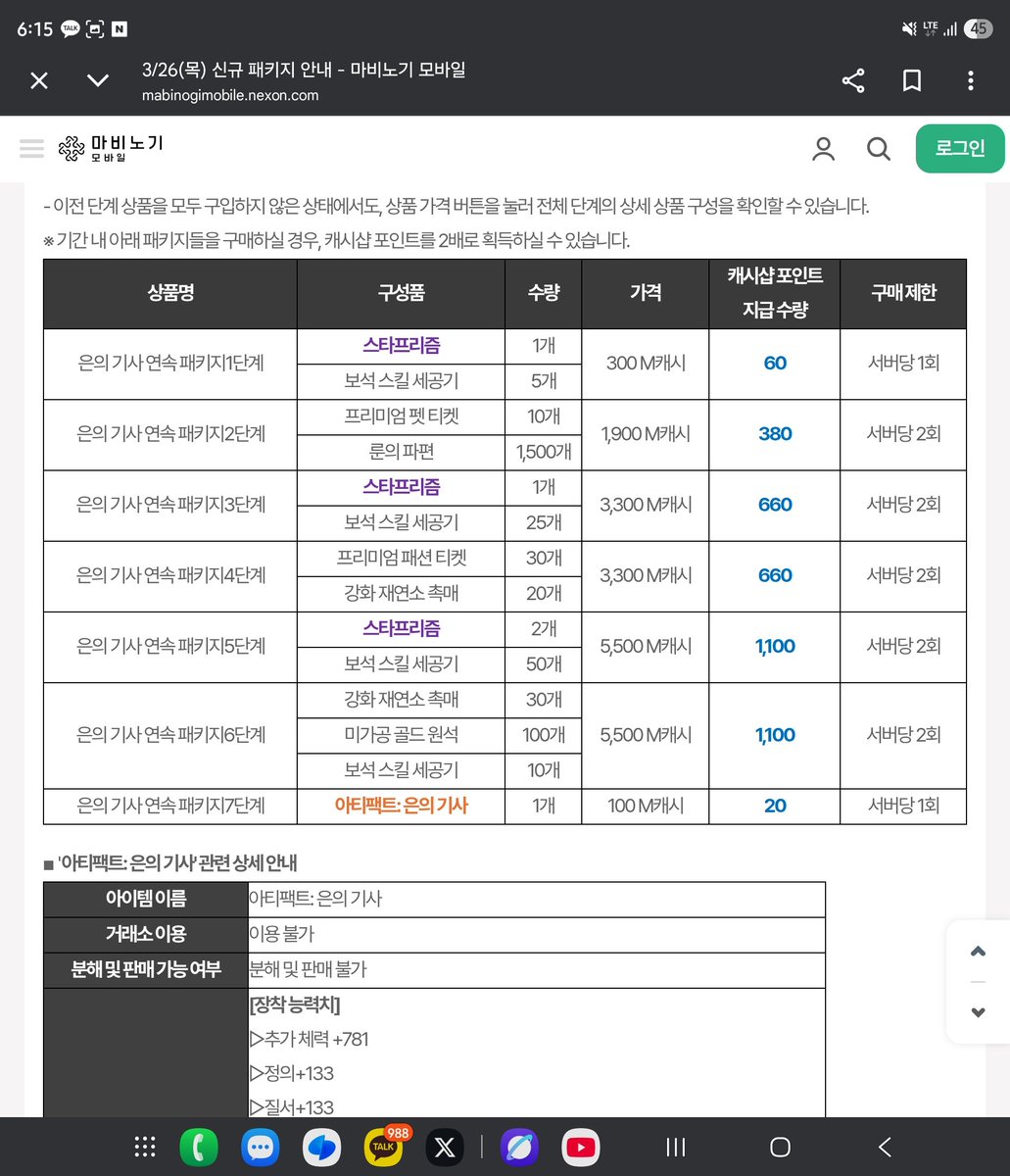Tap the KakaoTalk notification status icon
1010x1176 pixels.
click(71, 28)
